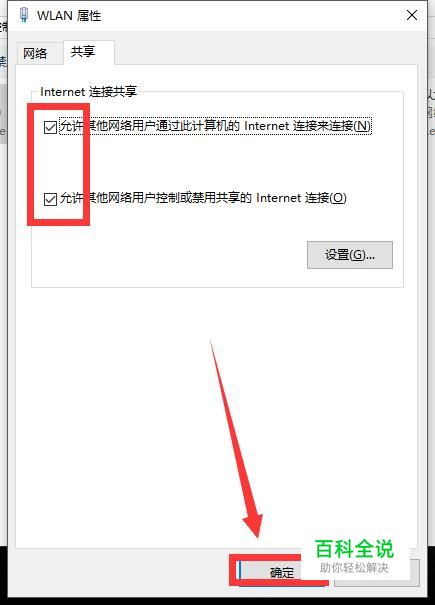Click the green 百科全说 watermark logo
This screenshot has width=435, height=605.
click(x=354, y=549)
